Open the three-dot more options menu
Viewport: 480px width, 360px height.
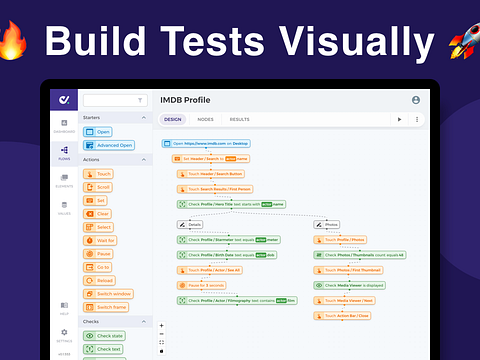point(417,119)
